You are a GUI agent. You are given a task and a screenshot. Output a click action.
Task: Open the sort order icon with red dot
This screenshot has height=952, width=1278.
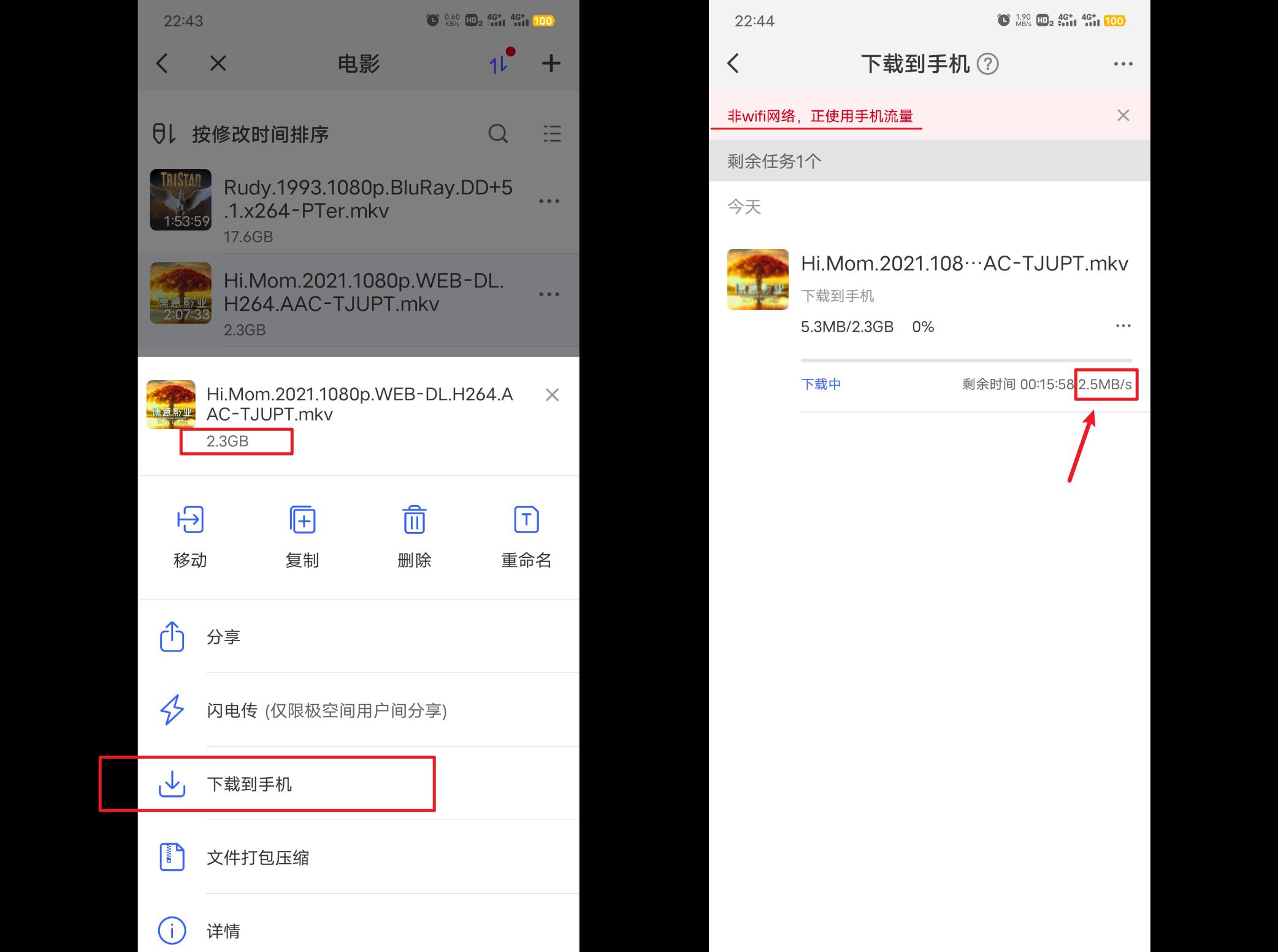point(498,63)
